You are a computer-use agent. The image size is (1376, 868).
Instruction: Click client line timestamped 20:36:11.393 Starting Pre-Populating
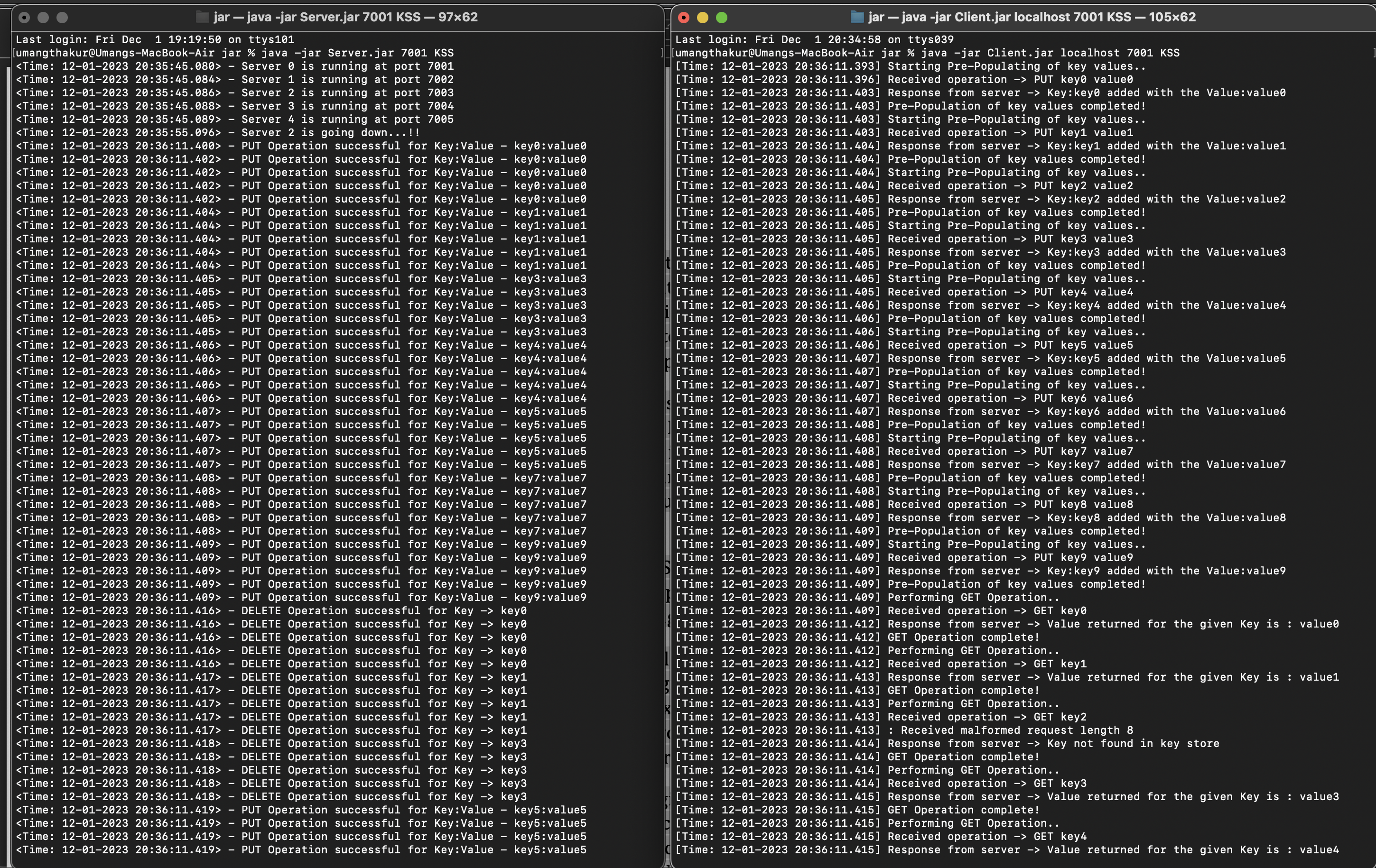910,65
